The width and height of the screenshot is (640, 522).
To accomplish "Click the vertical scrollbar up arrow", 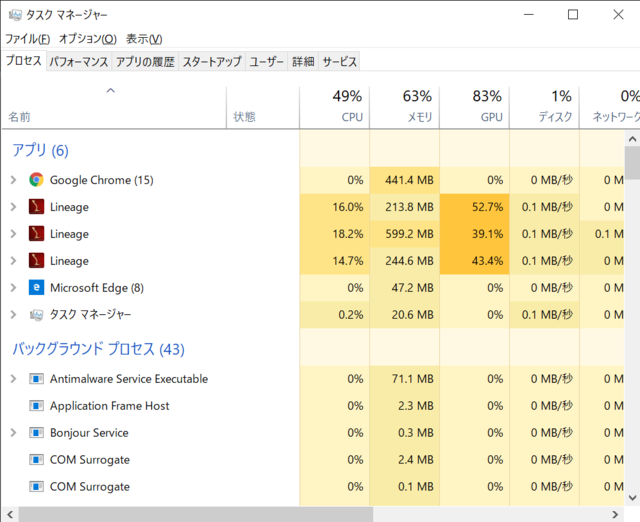I will pyautogui.click(x=632, y=139).
